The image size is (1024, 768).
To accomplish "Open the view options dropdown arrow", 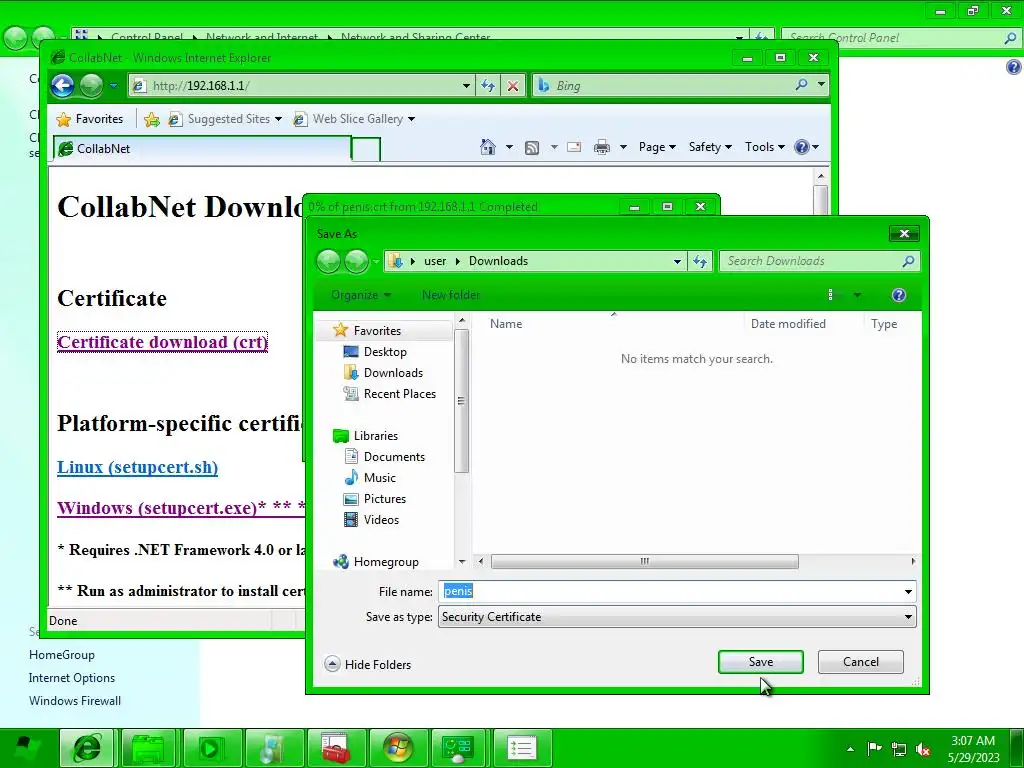I will pos(857,295).
